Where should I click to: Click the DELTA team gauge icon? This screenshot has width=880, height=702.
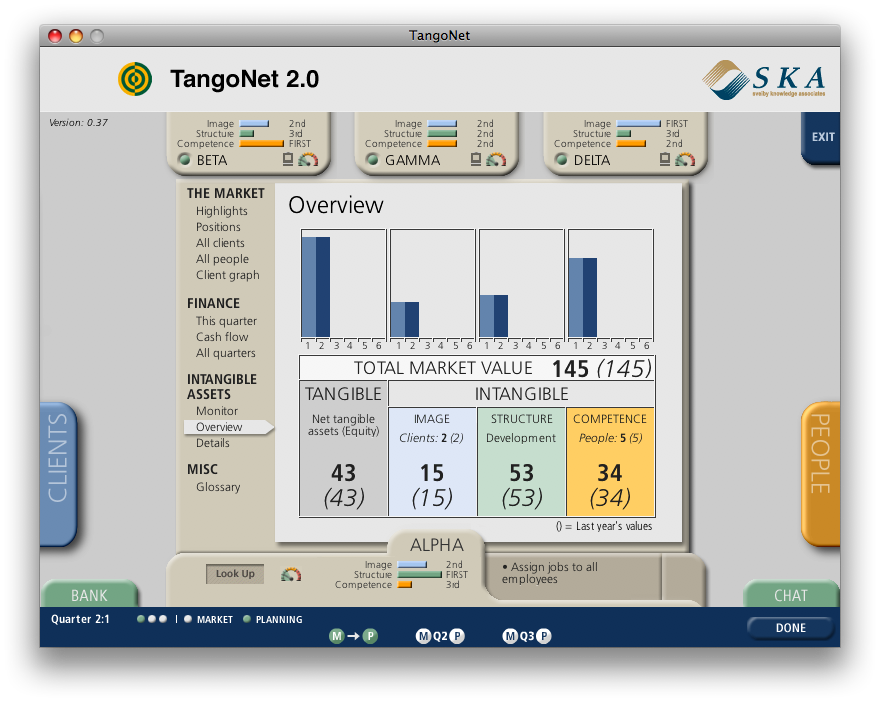click(684, 159)
